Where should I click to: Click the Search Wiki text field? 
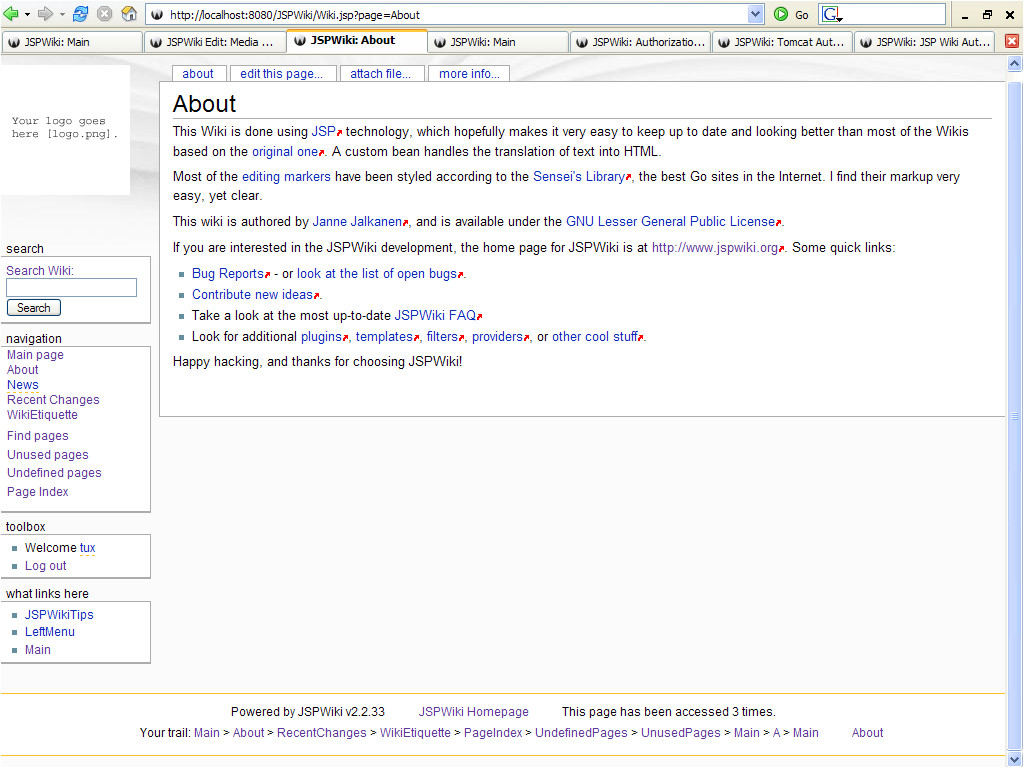click(71, 287)
